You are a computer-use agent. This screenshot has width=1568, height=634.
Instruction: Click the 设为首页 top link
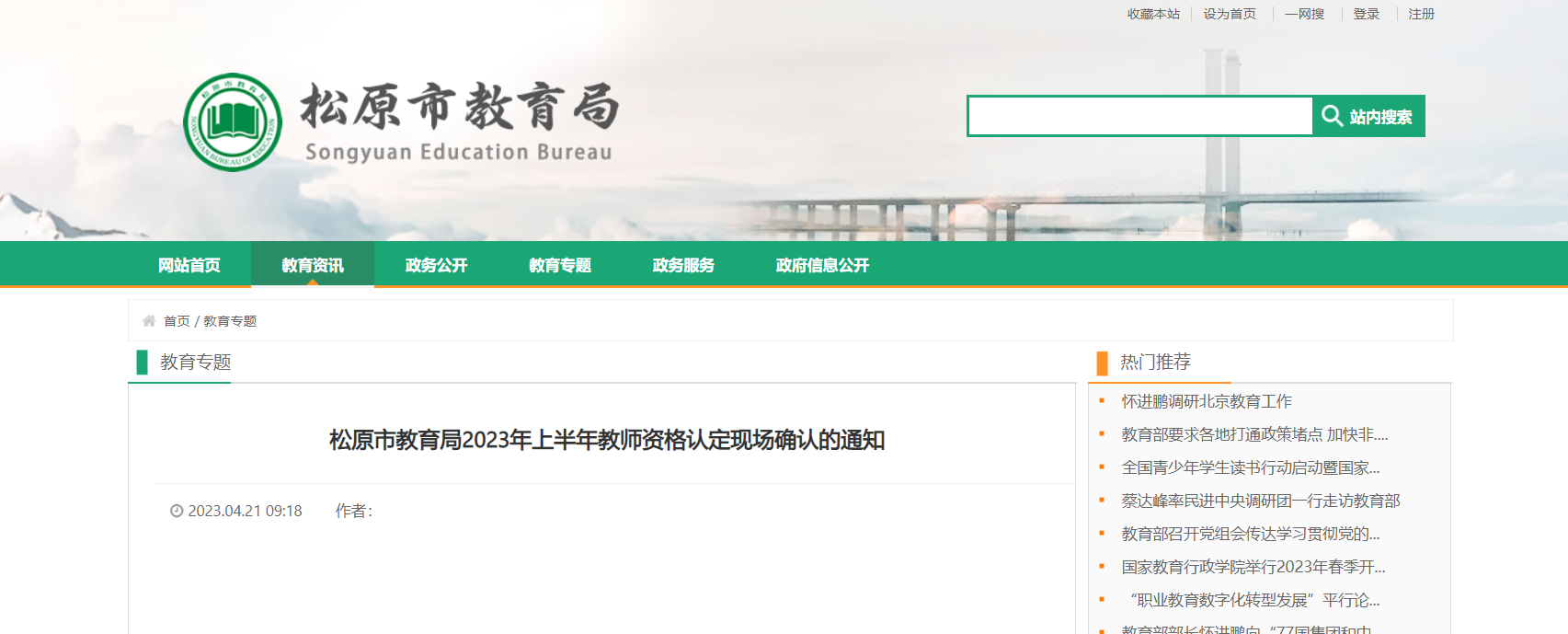coord(1230,14)
